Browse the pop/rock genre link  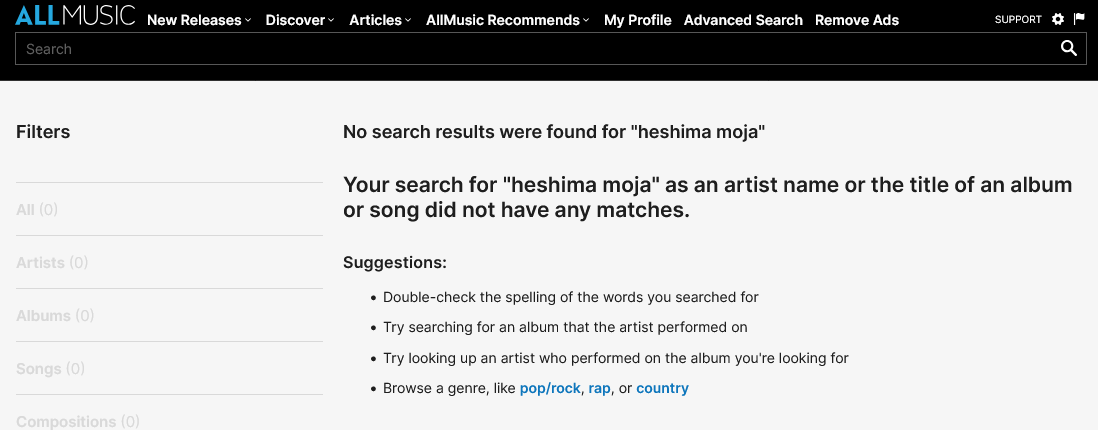coord(550,388)
